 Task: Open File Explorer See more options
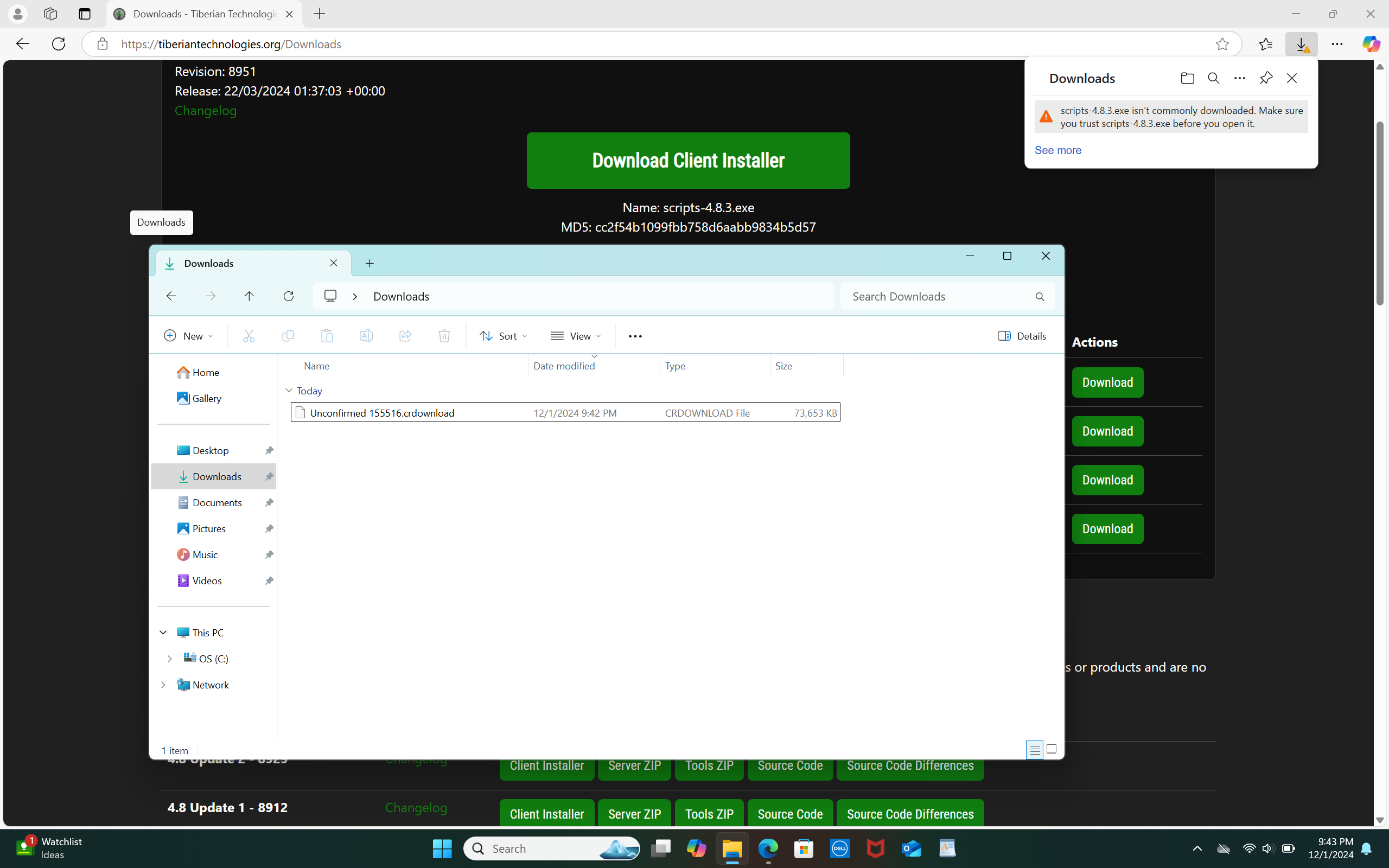coord(635,336)
